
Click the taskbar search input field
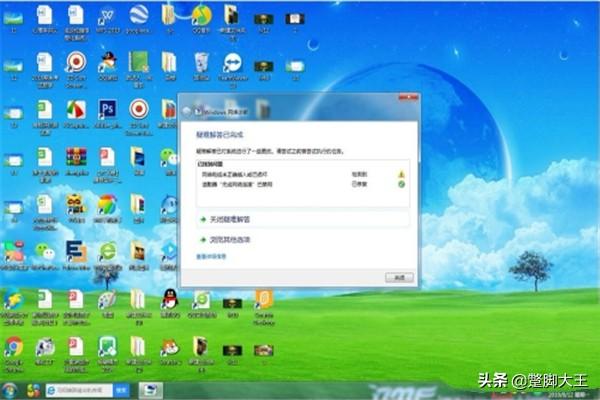80,390
